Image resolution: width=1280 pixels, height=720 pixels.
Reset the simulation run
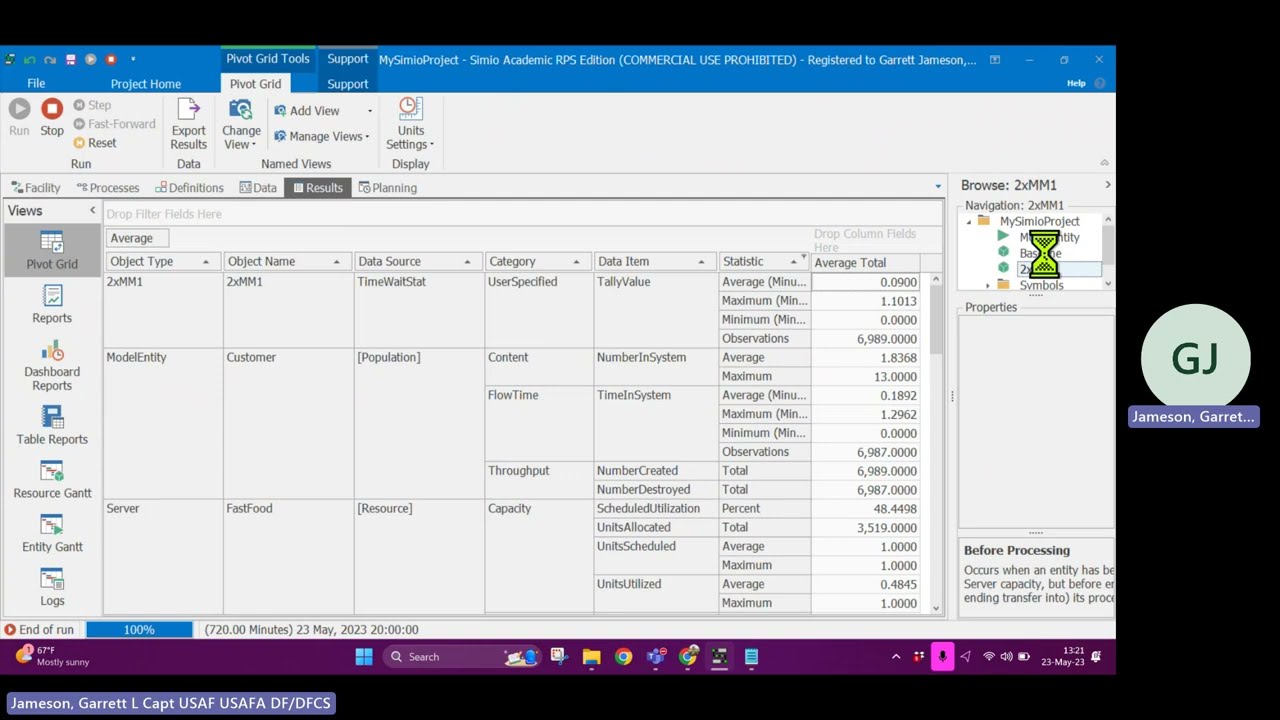(x=94, y=143)
